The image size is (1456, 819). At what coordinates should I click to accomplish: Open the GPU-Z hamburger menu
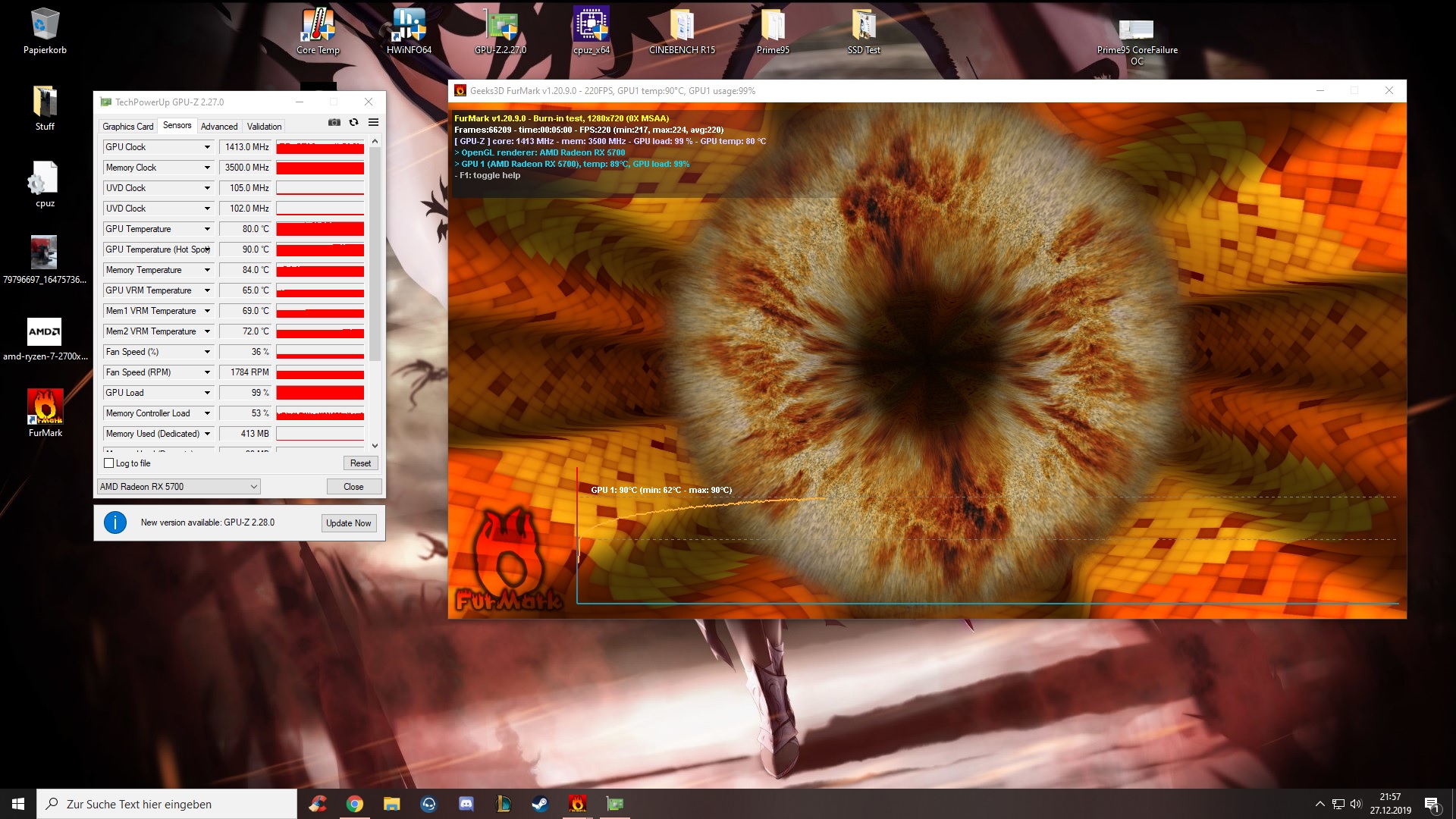(373, 122)
